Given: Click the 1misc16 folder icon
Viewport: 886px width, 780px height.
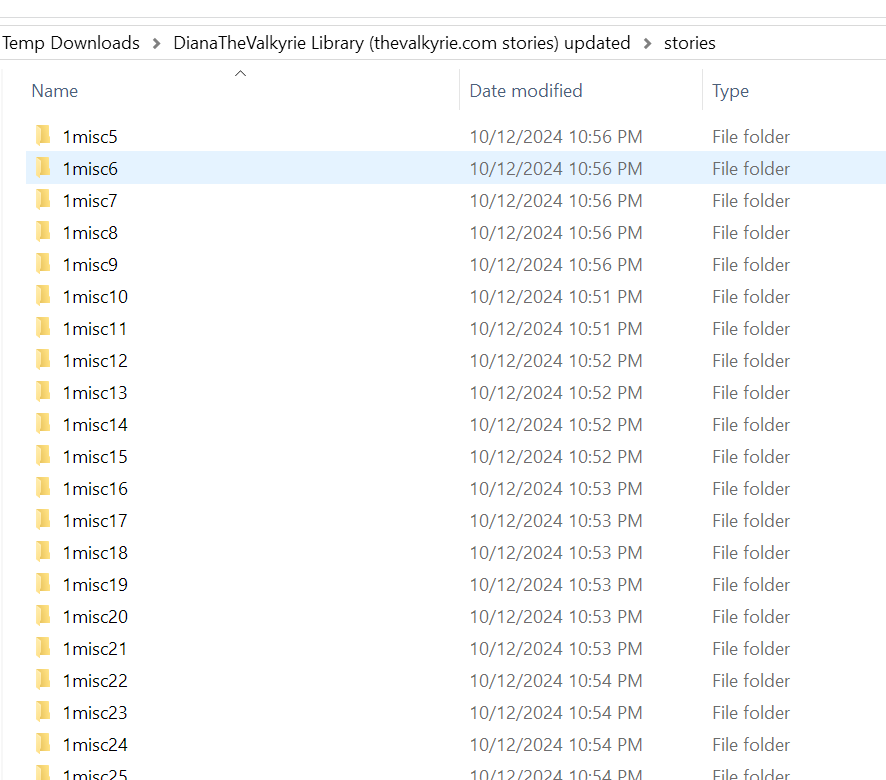Looking at the screenshot, I should coord(43,488).
